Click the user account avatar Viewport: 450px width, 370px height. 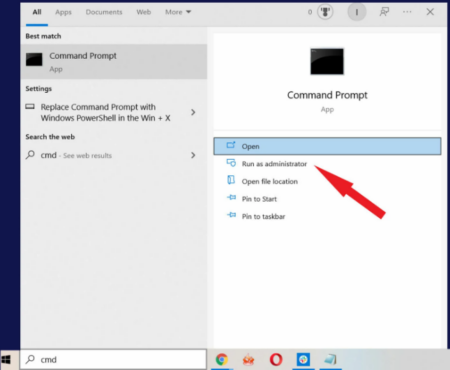pos(357,12)
